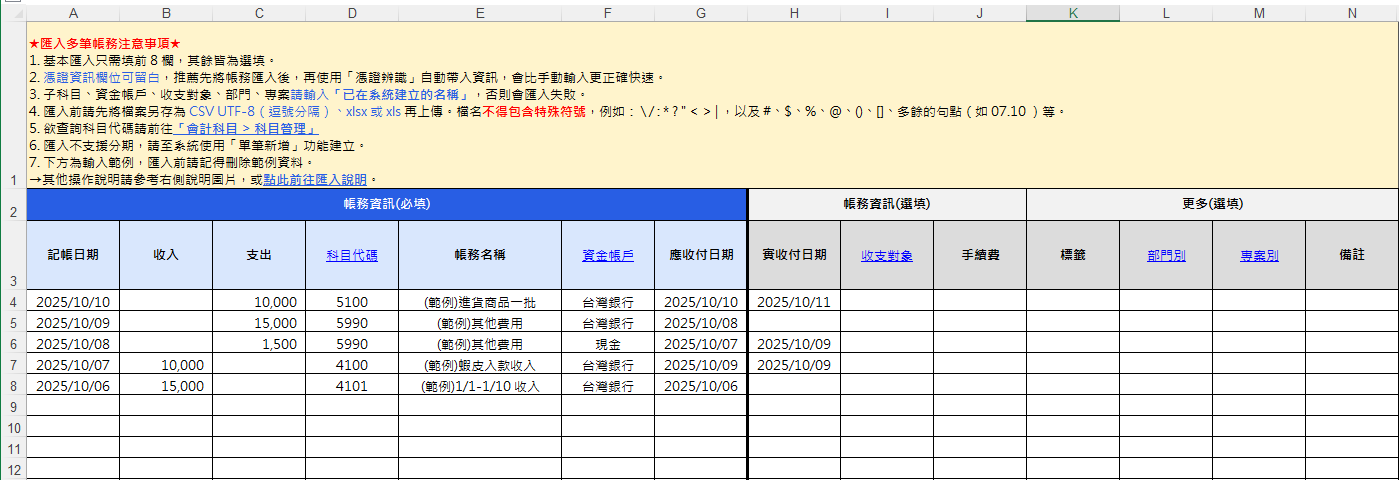Viewport: 1399px width, 480px height.
Task: Select the 備註 column header cell
Action: pos(1352,255)
